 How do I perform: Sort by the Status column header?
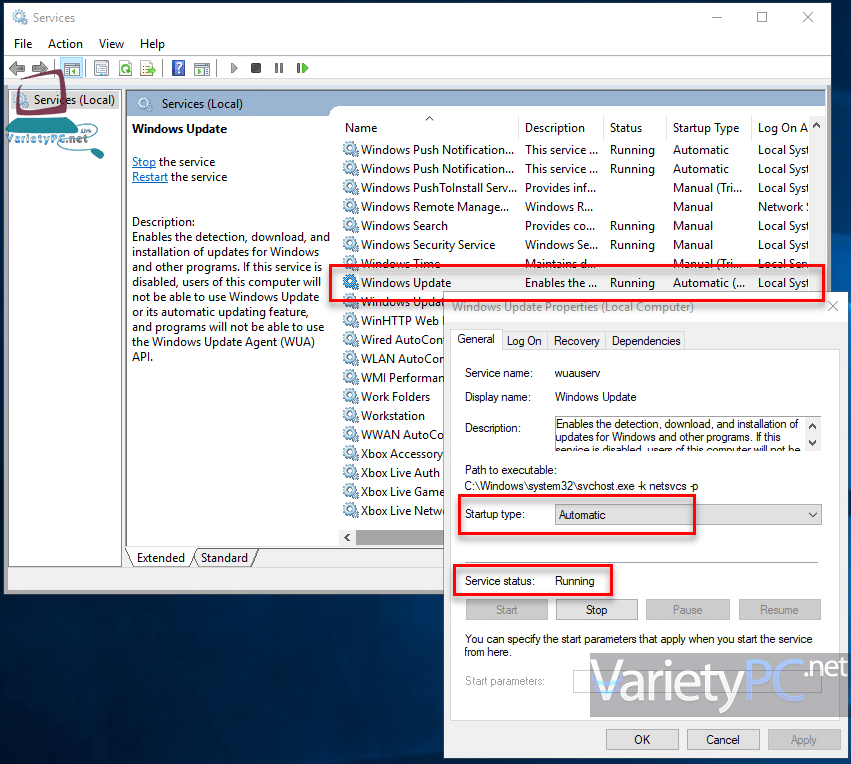(634, 128)
